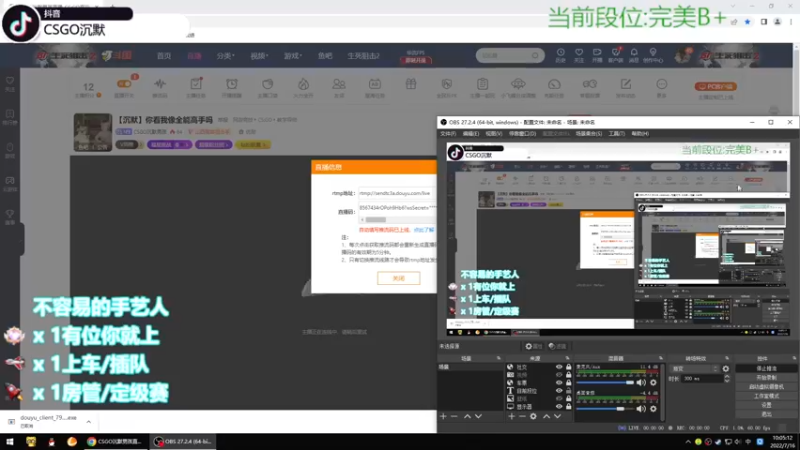The image size is (800, 450).
Task: Add a new scene with the plus icon
Action: coord(443,416)
